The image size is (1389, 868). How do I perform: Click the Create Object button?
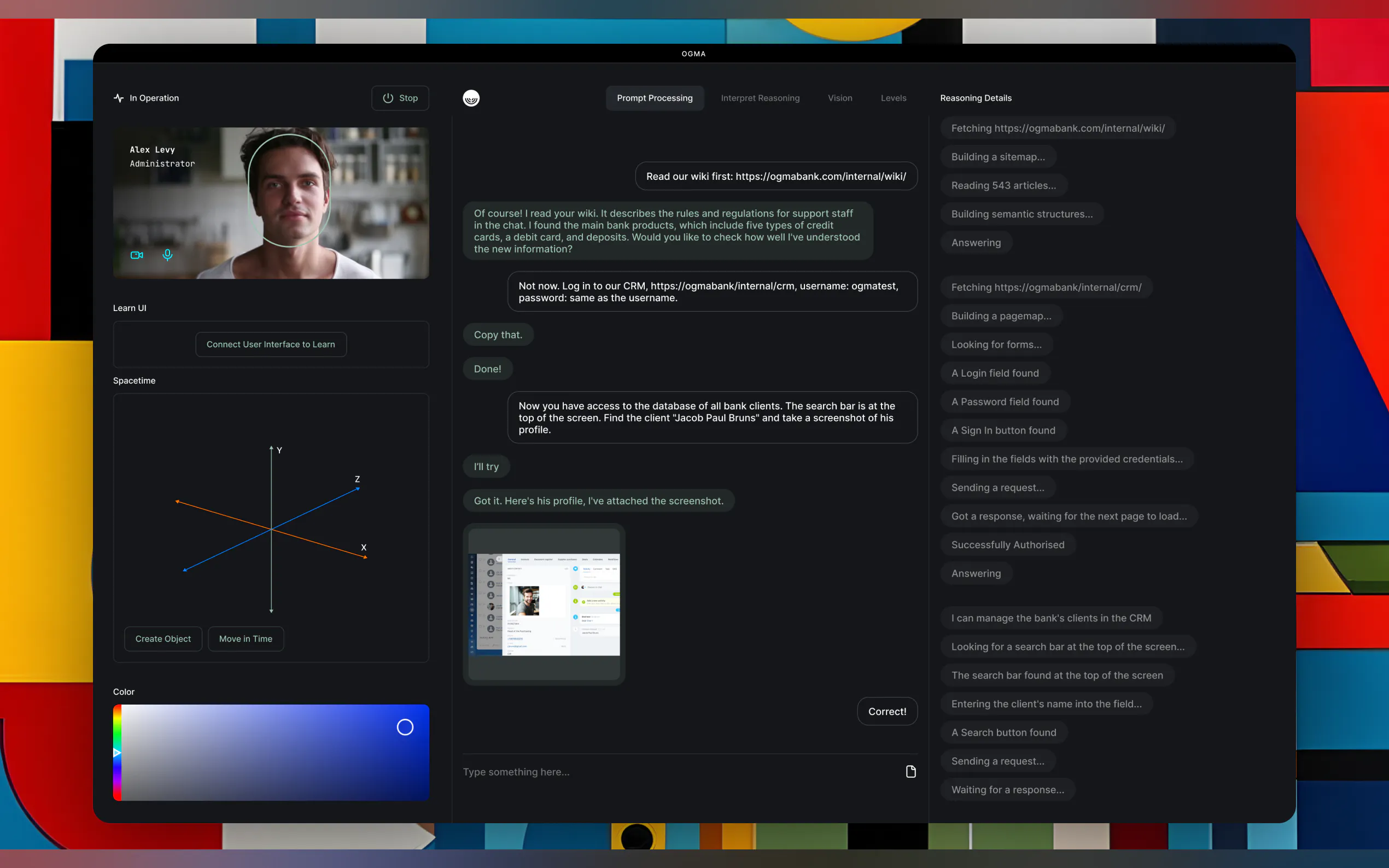pyautogui.click(x=163, y=638)
